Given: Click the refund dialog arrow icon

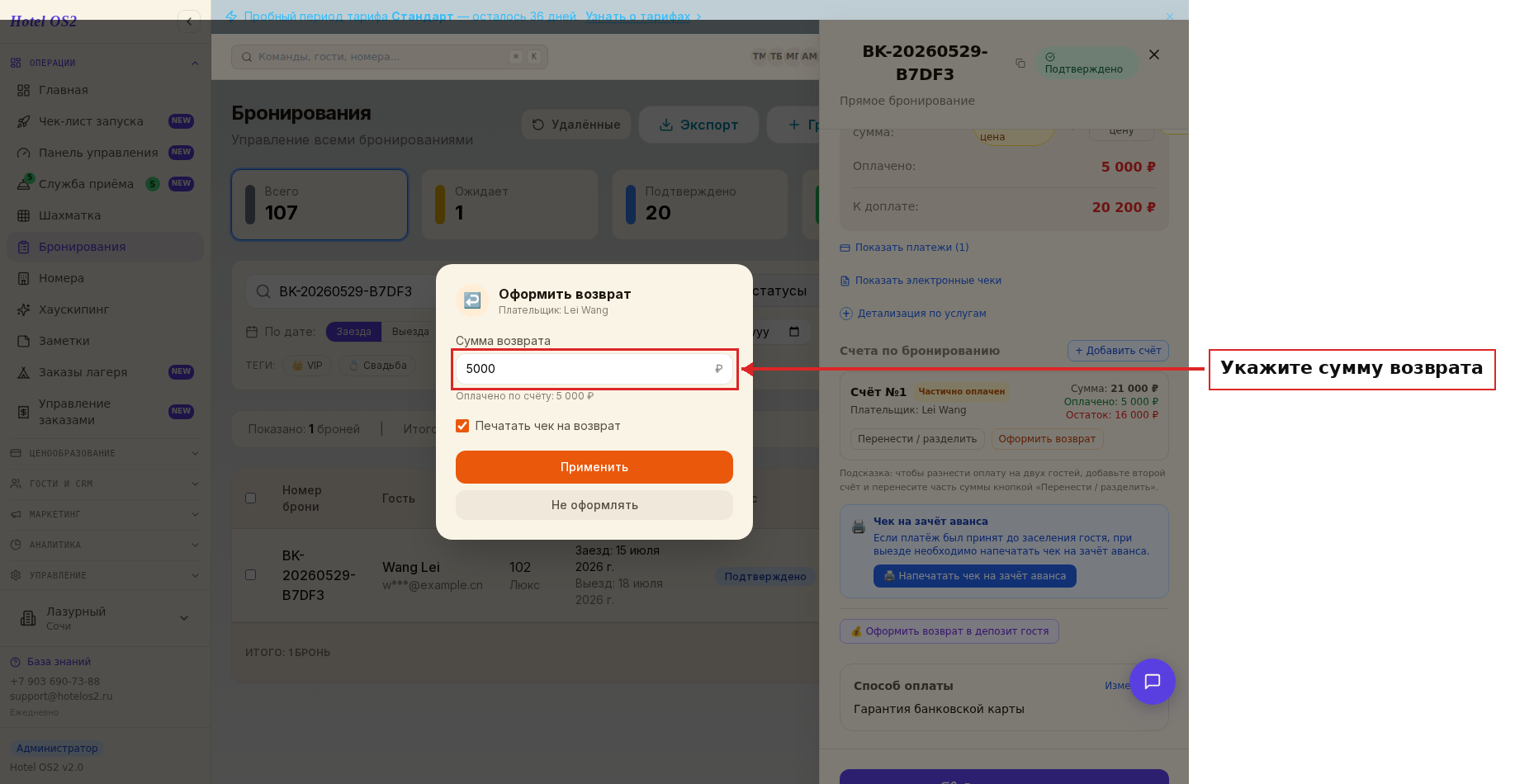Looking at the screenshot, I should point(472,300).
